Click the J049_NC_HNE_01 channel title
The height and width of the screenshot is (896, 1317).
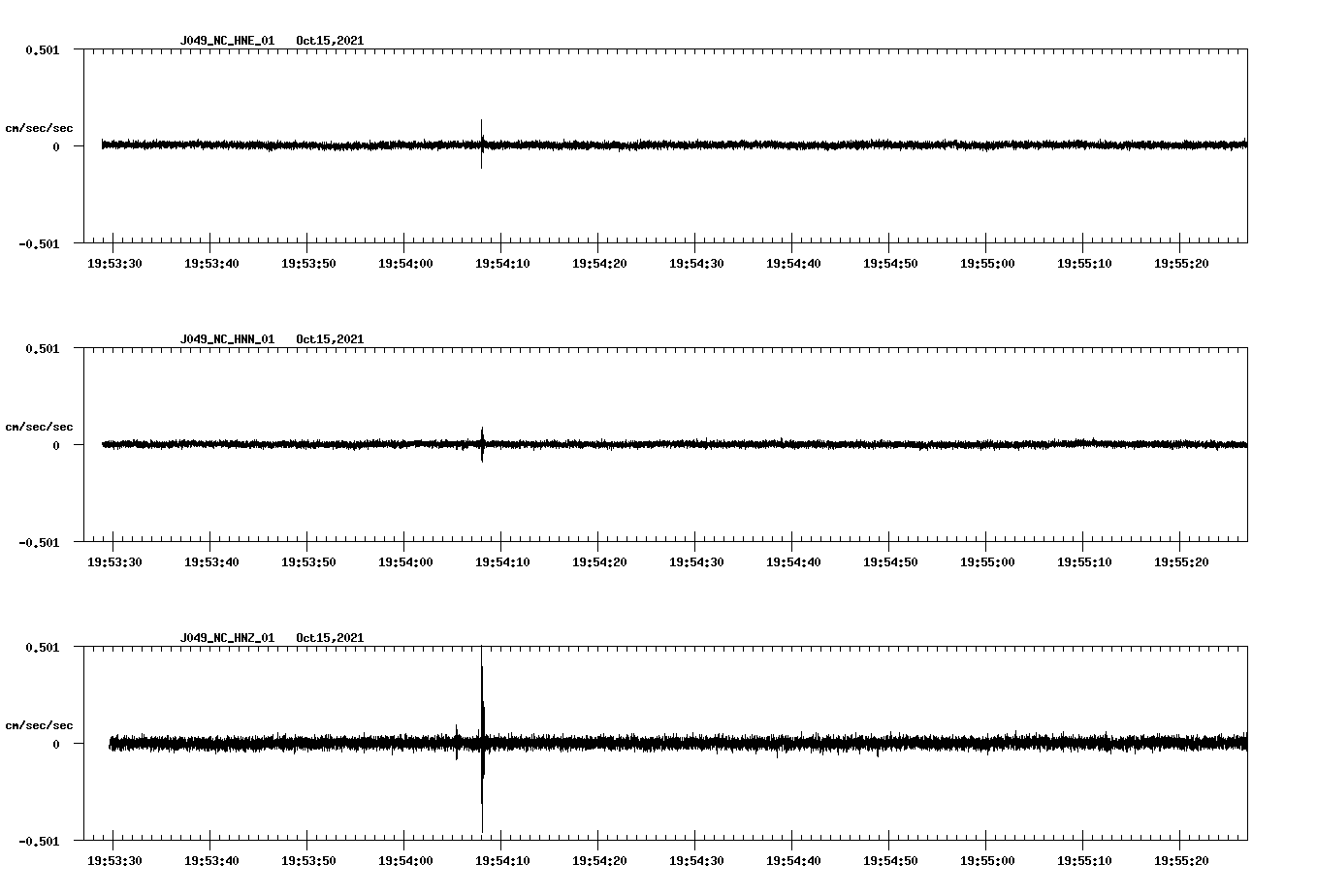coord(227,41)
